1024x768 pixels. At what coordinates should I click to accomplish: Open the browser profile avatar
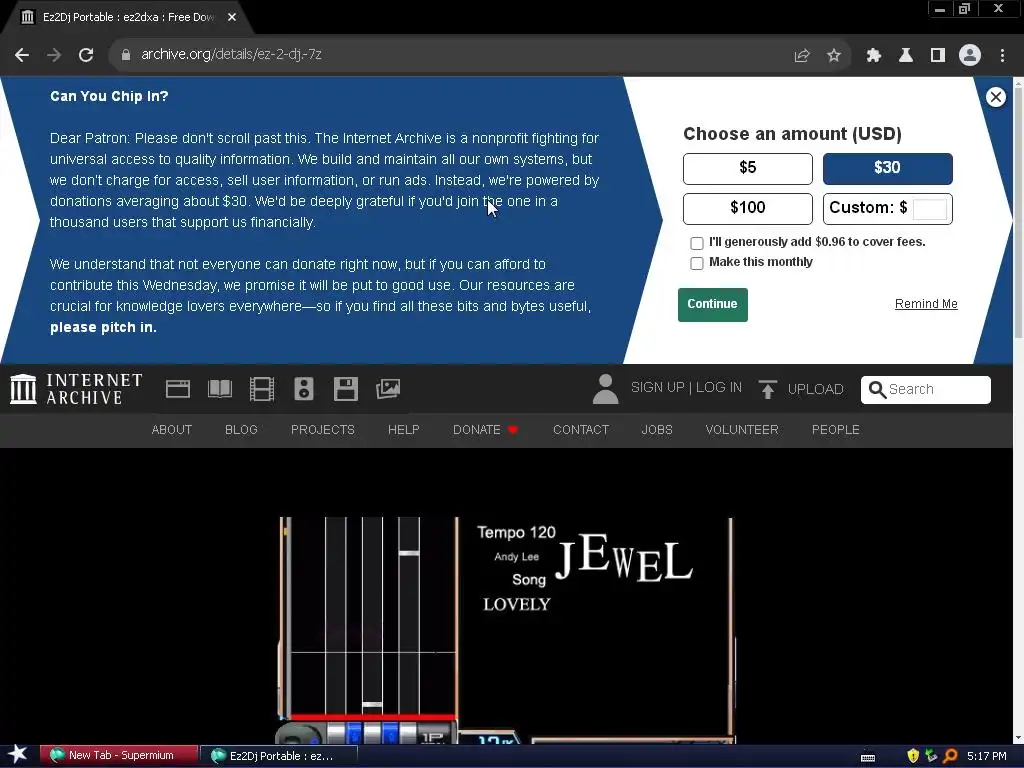(x=970, y=55)
